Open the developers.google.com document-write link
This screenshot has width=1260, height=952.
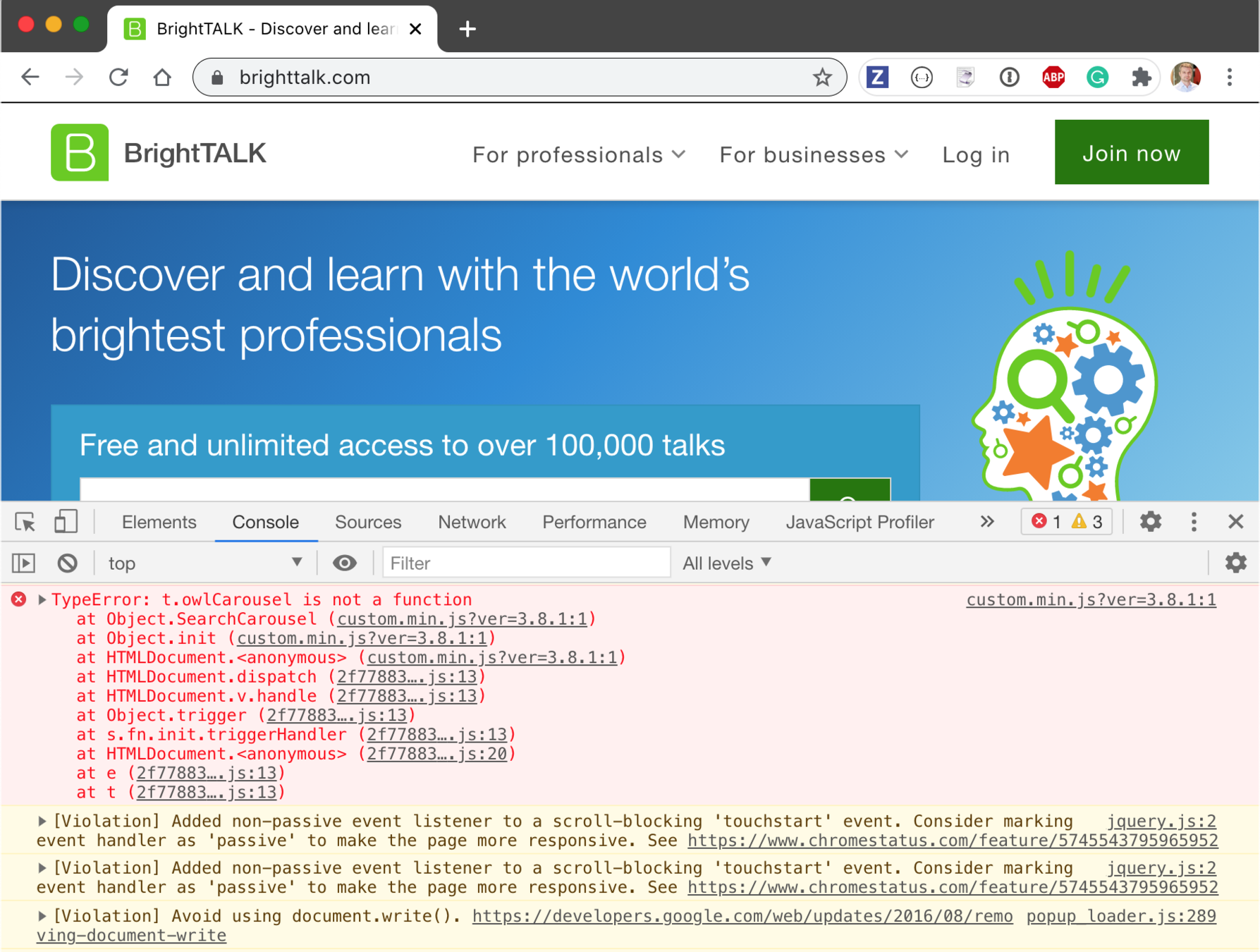point(742,916)
